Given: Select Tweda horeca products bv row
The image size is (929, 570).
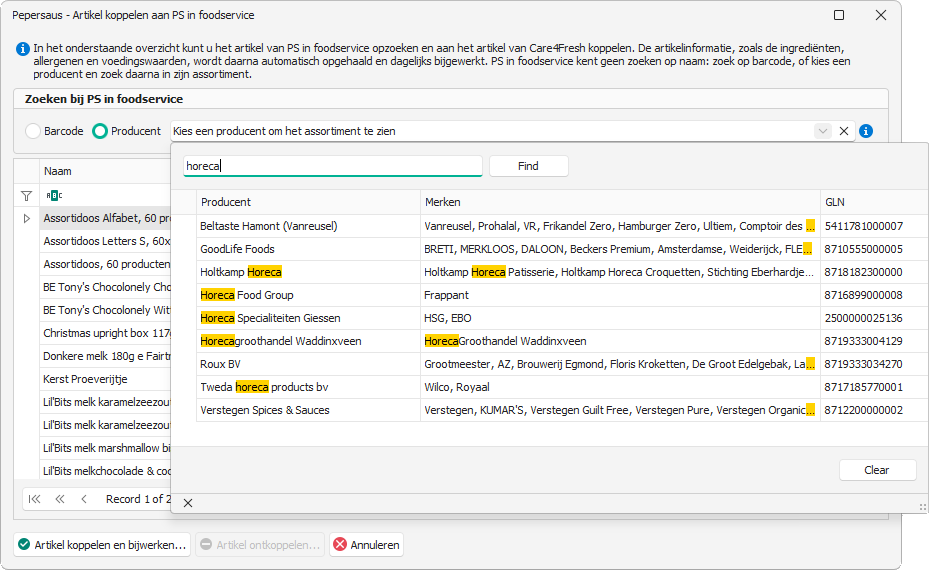Looking at the screenshot, I should 562,387.
